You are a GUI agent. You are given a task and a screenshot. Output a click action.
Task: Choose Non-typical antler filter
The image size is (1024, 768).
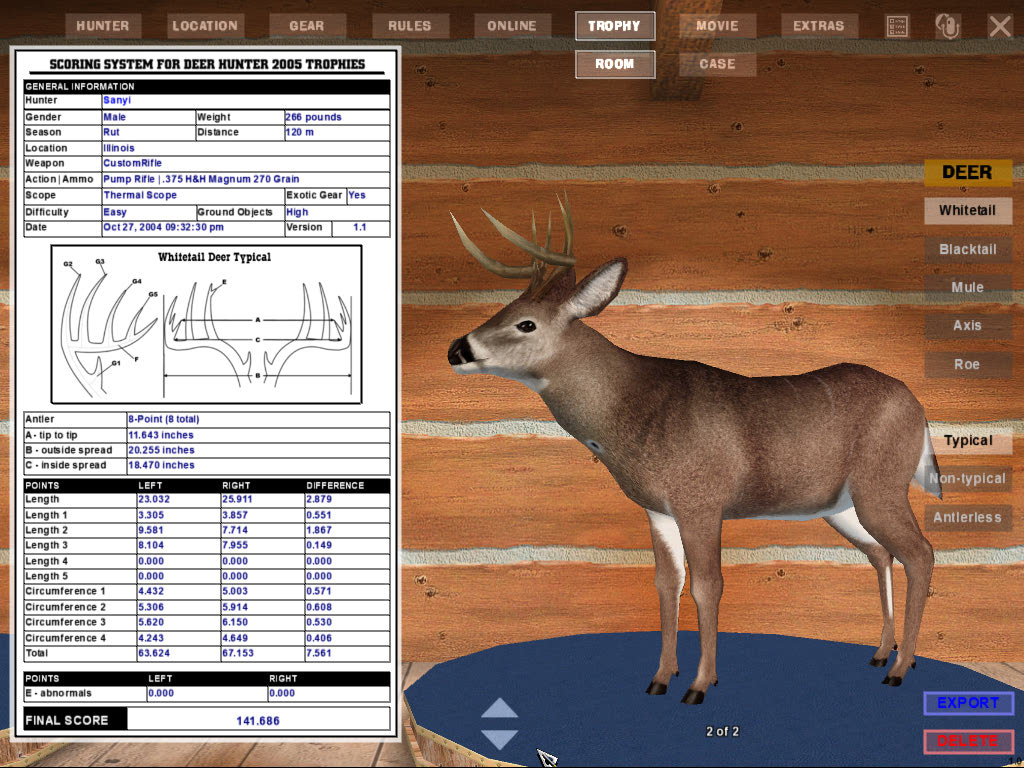pos(967,479)
